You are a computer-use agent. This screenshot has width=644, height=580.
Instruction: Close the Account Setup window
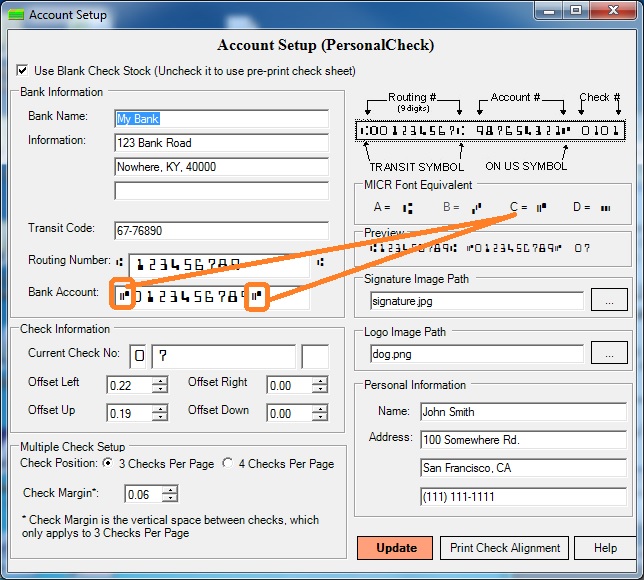(613, 11)
